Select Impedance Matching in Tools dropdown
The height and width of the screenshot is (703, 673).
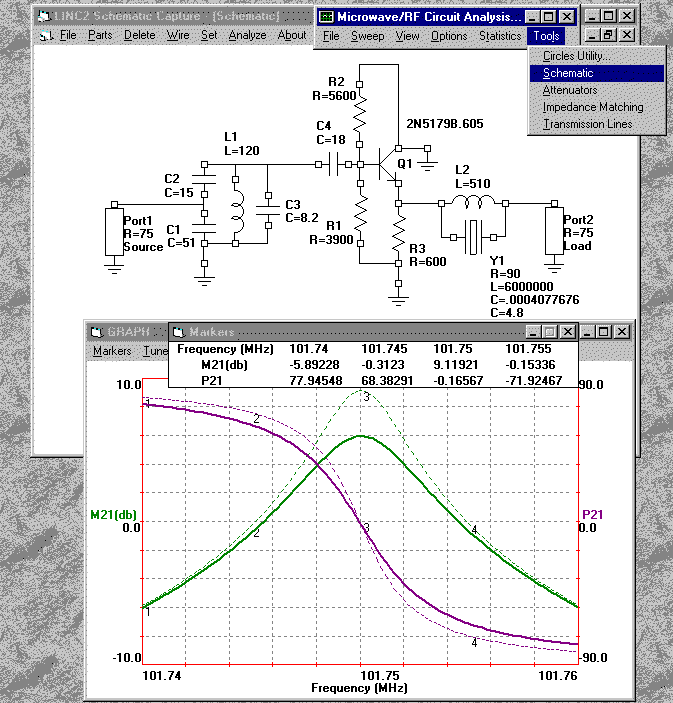coord(593,107)
